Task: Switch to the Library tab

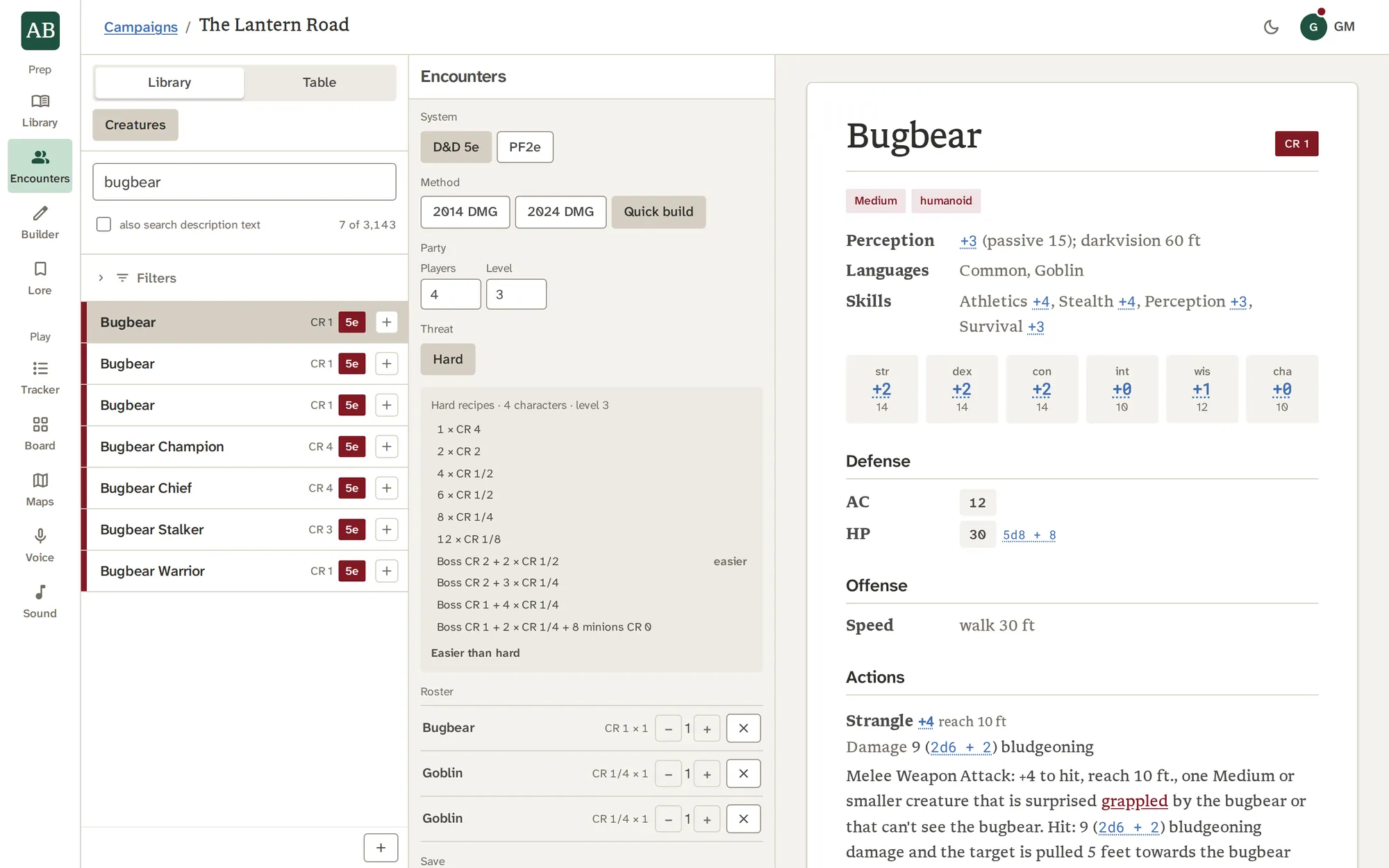Action: click(169, 83)
